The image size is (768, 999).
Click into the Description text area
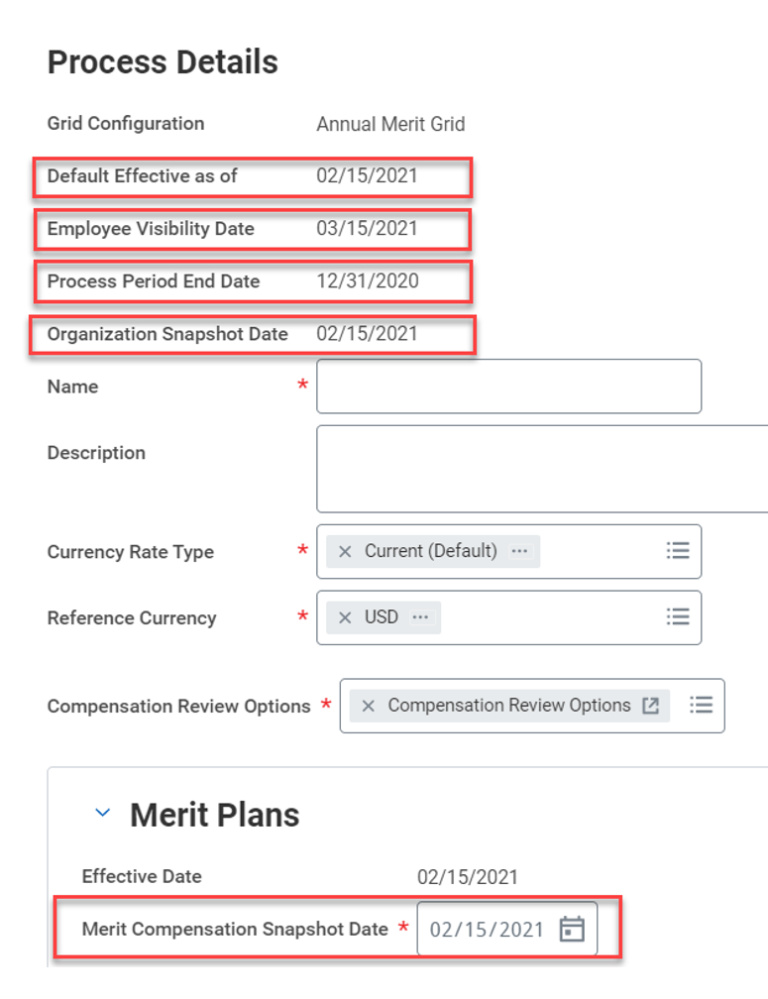(x=542, y=469)
